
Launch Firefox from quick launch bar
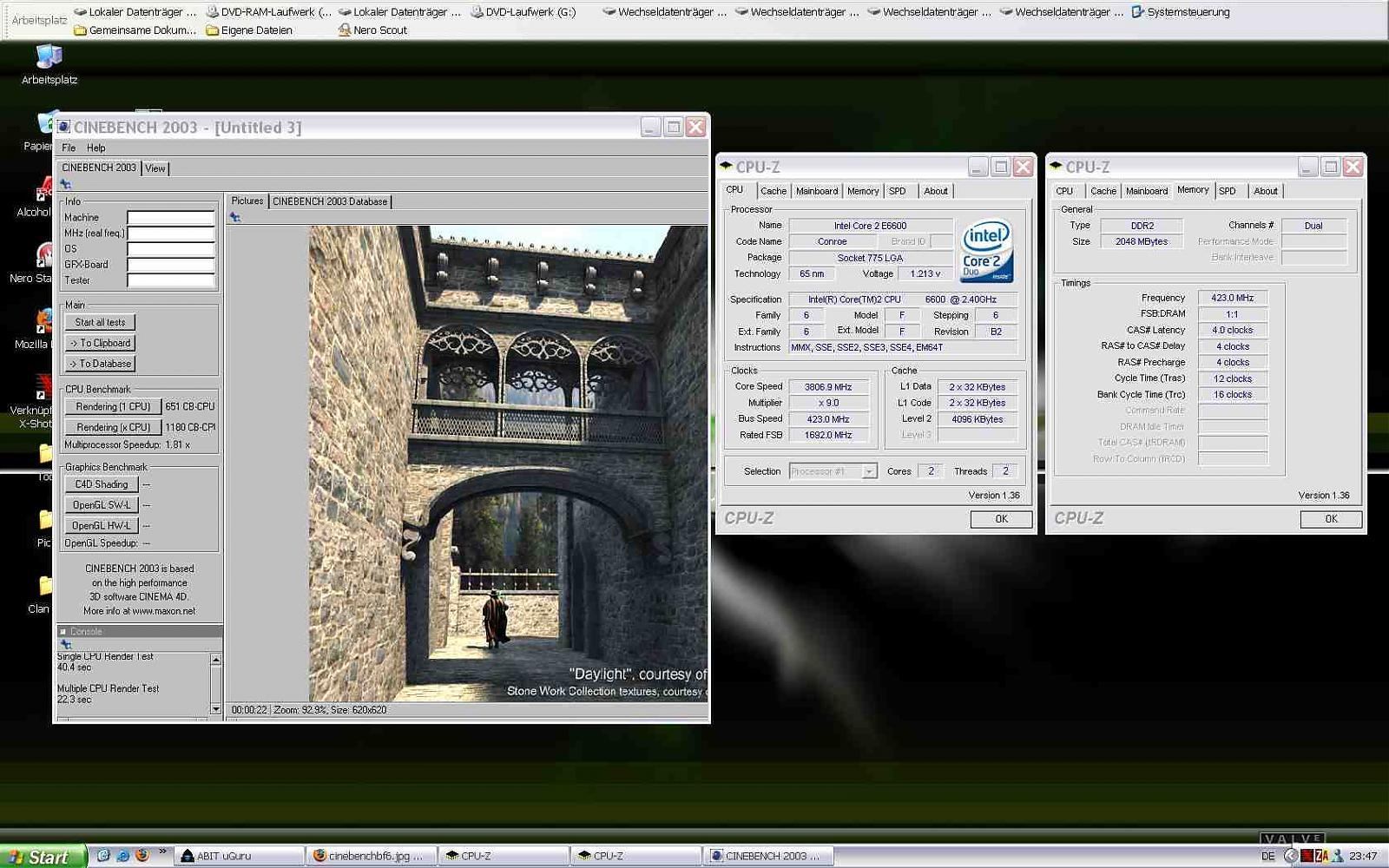tap(142, 855)
